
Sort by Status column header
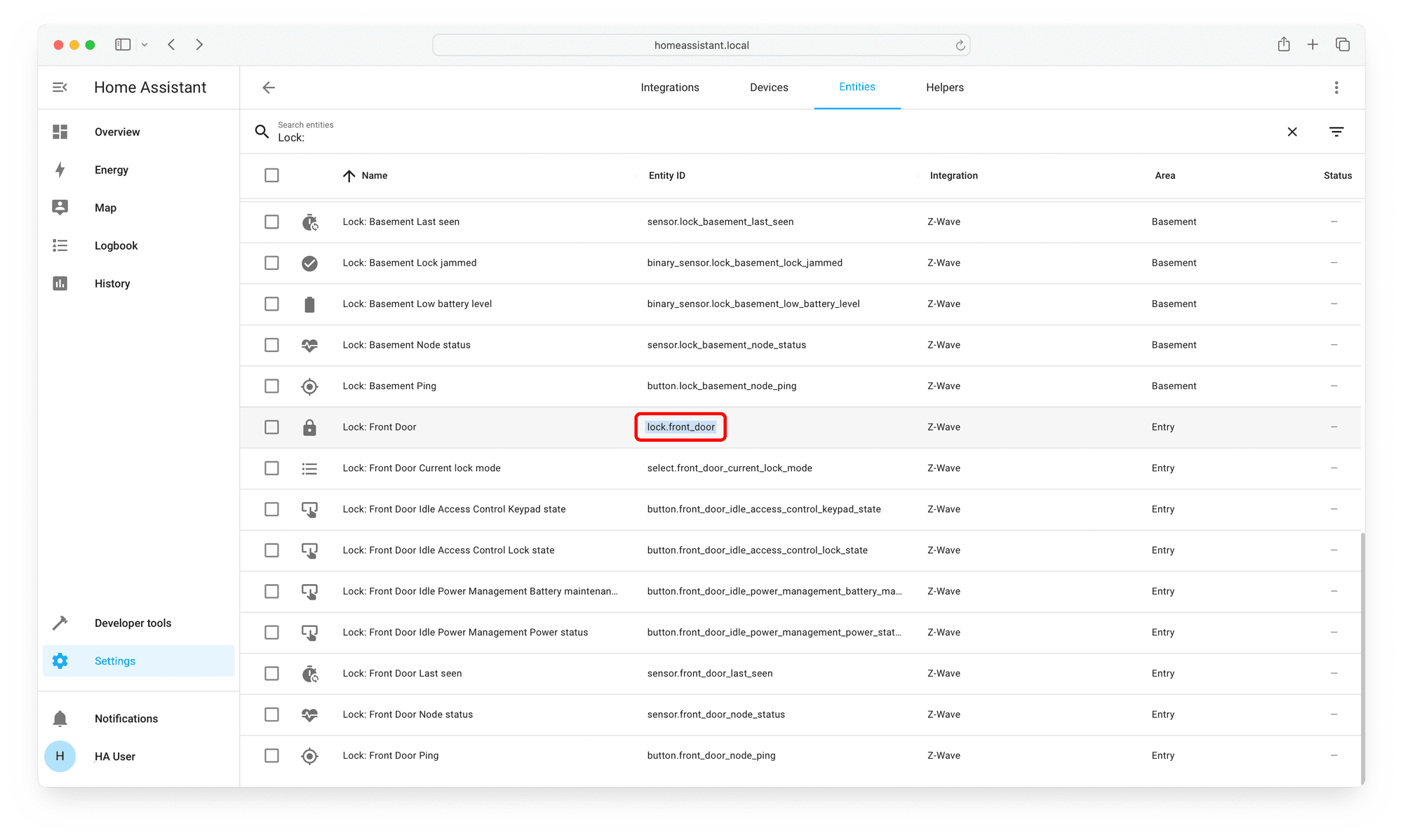[1338, 175]
